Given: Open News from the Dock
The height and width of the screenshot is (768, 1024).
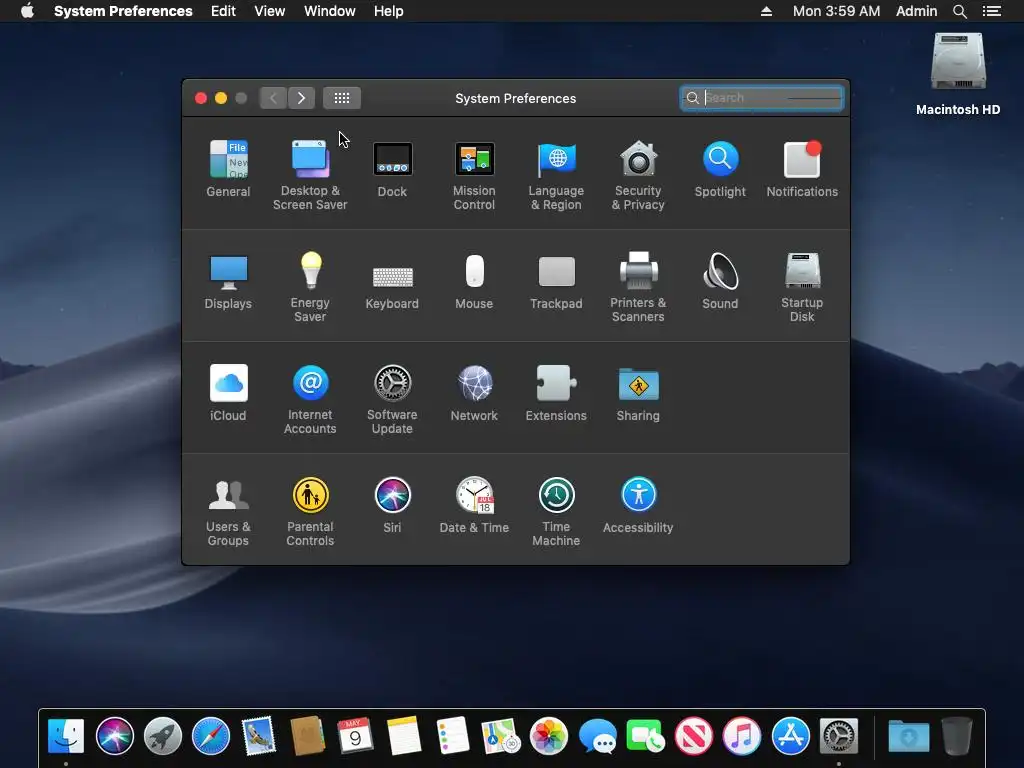Looking at the screenshot, I should point(694,736).
